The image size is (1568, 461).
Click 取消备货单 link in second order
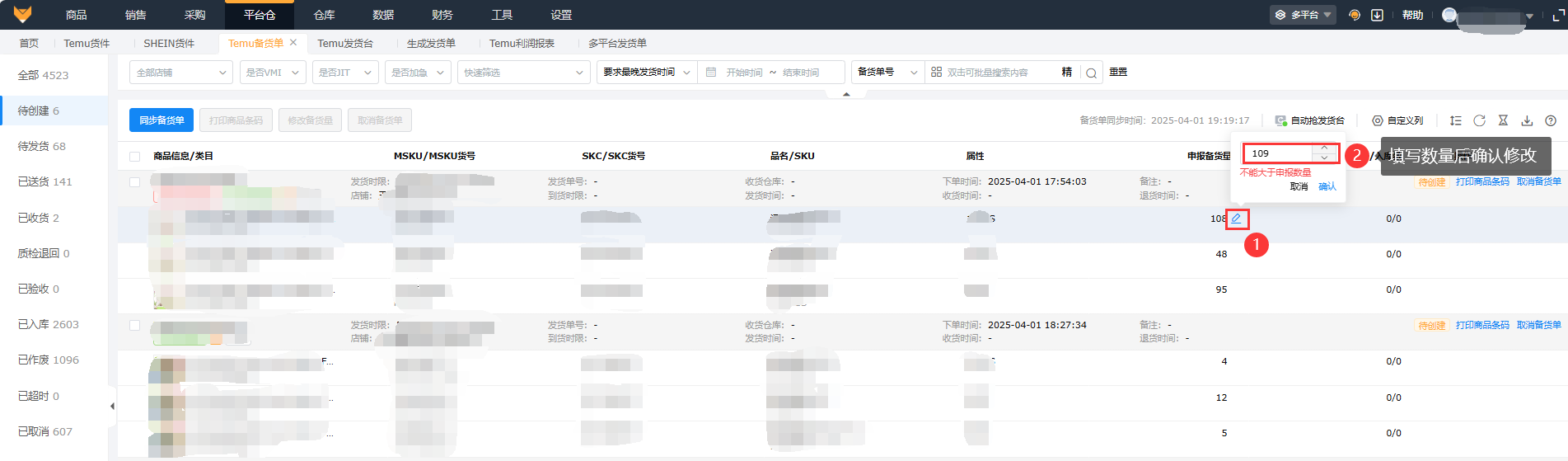point(1539,326)
